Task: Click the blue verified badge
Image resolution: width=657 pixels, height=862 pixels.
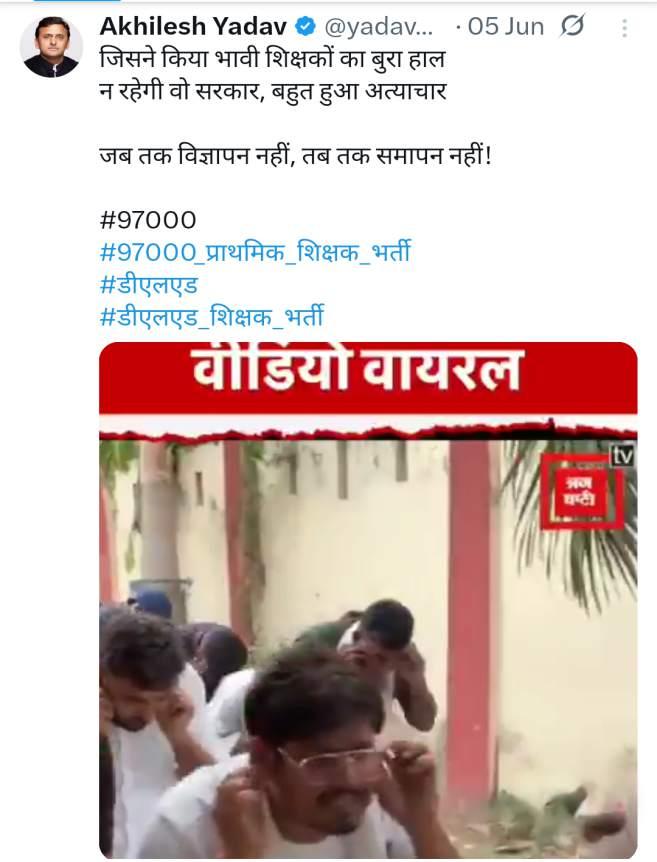Action: 306,27
